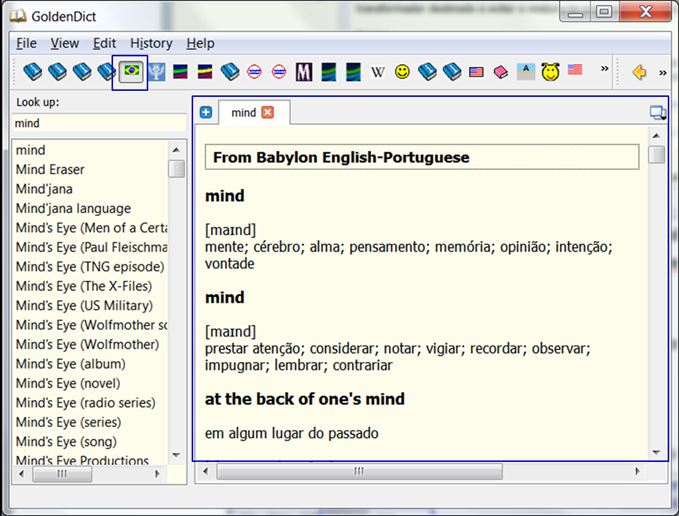Screen dimensions: 679x516
Task: Select 'Mind's Eye (series)' entry
Action: click(68, 422)
